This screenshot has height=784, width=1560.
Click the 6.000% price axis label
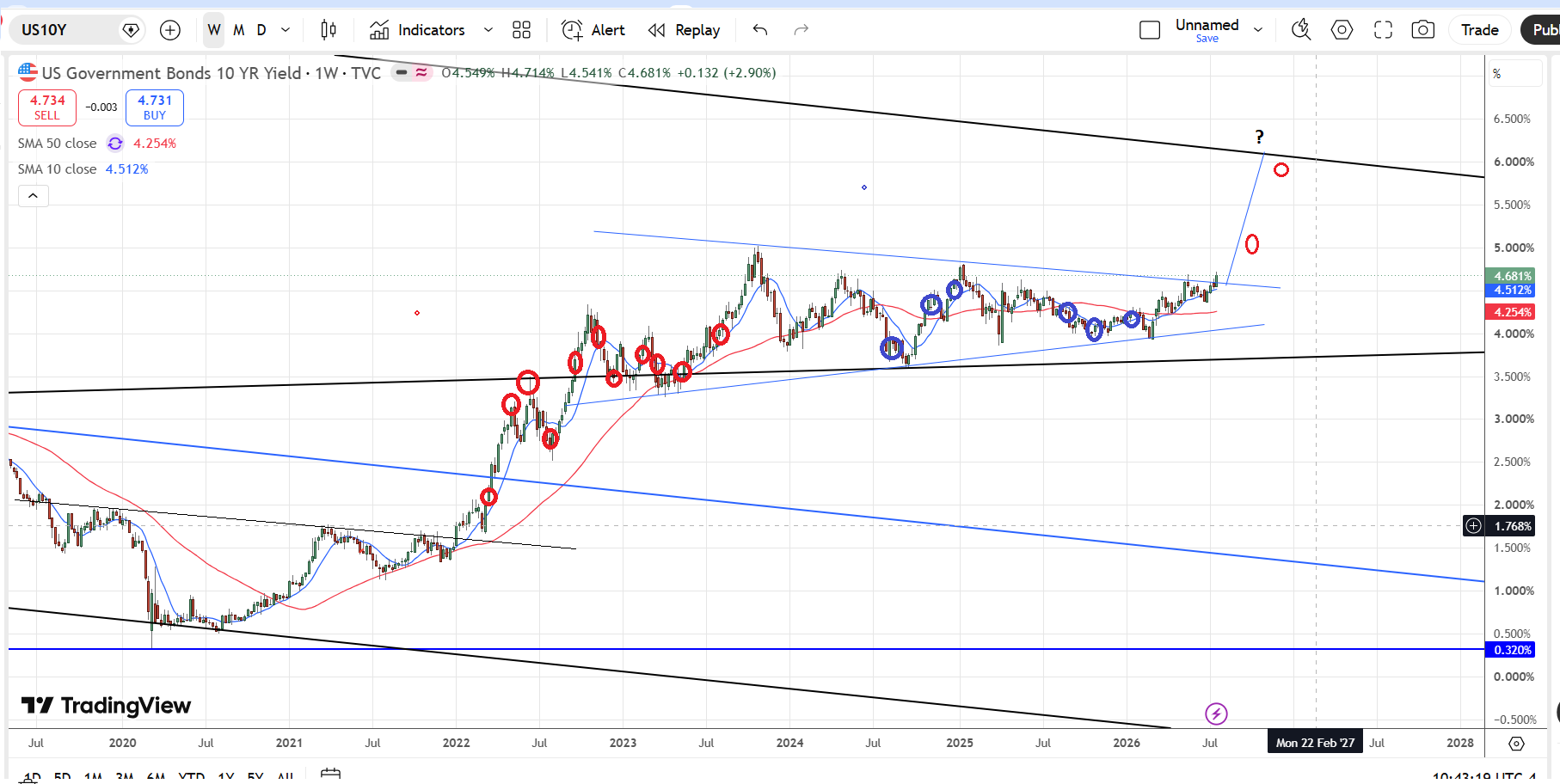[x=1514, y=162]
